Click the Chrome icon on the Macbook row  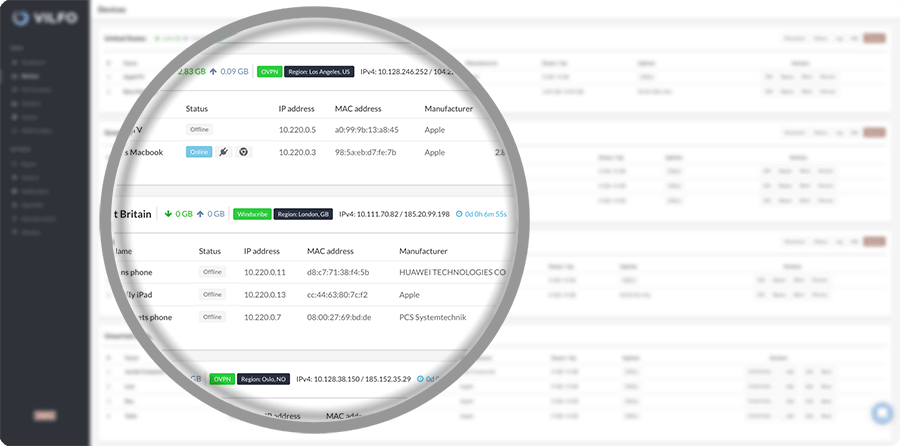click(242, 152)
